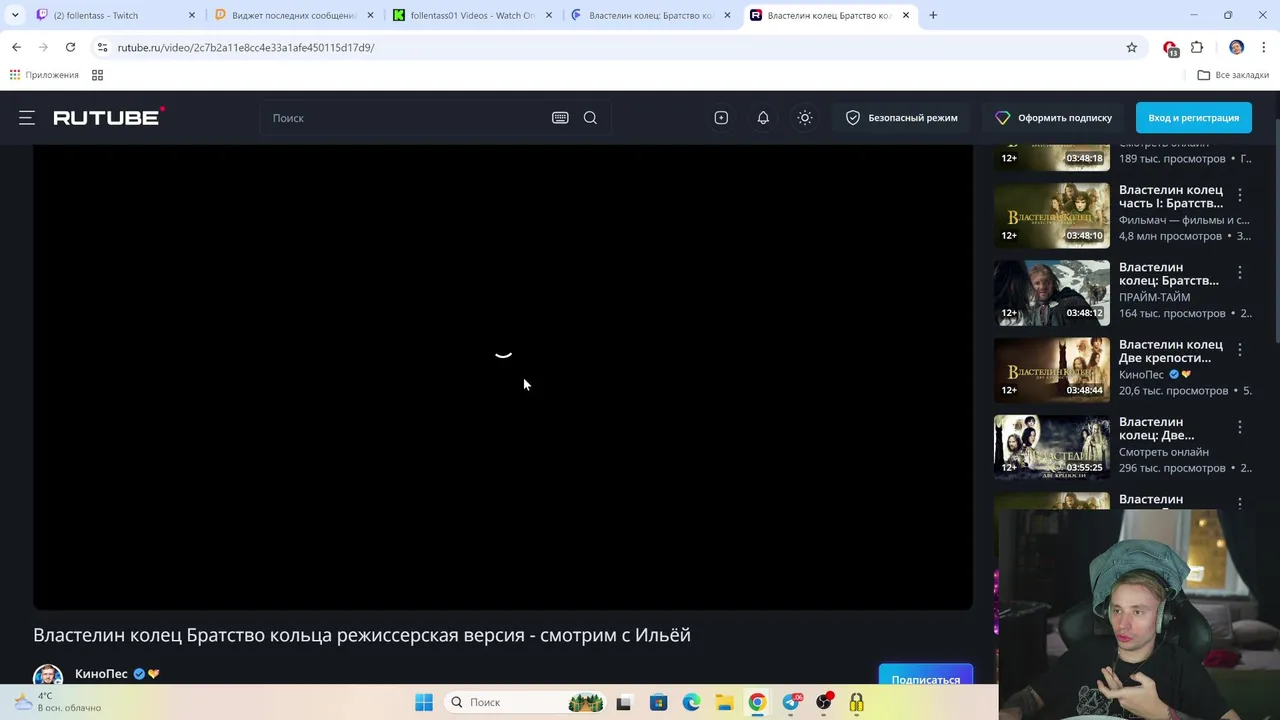Open File Explorer from taskbar
The image size is (1280, 720).
(x=724, y=702)
